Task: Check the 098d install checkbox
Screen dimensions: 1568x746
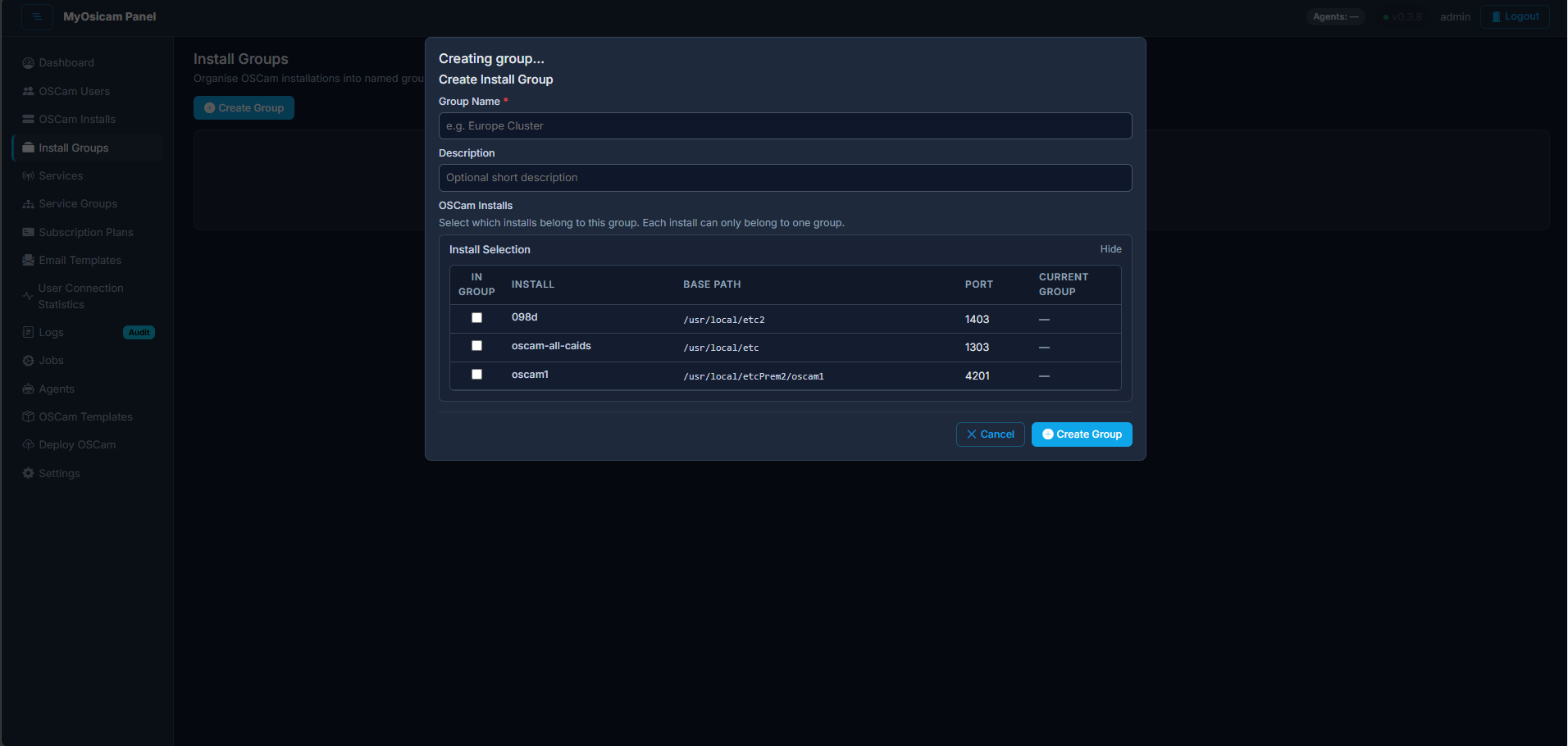Action: point(476,318)
